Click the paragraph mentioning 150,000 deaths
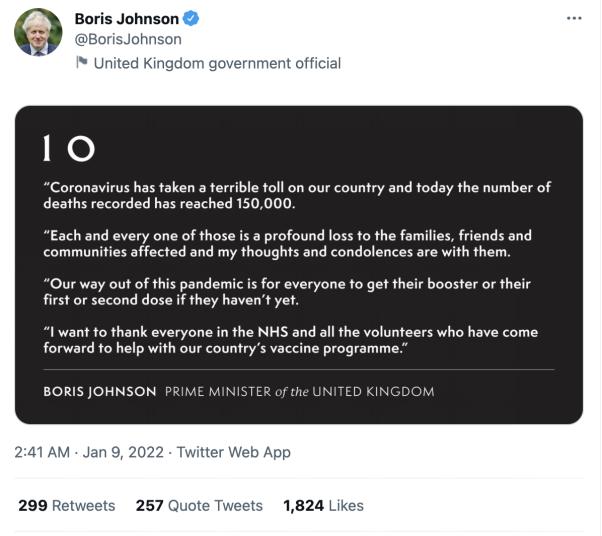This screenshot has width=602, height=536. tap(296, 195)
